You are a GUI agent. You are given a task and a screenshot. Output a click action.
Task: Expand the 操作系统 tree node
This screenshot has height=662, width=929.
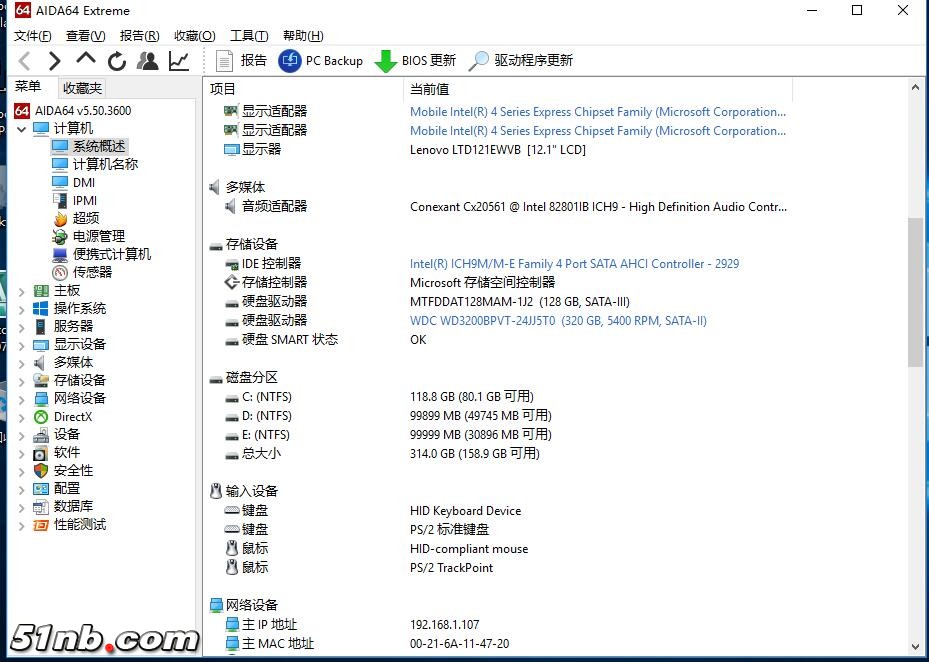tap(22, 309)
